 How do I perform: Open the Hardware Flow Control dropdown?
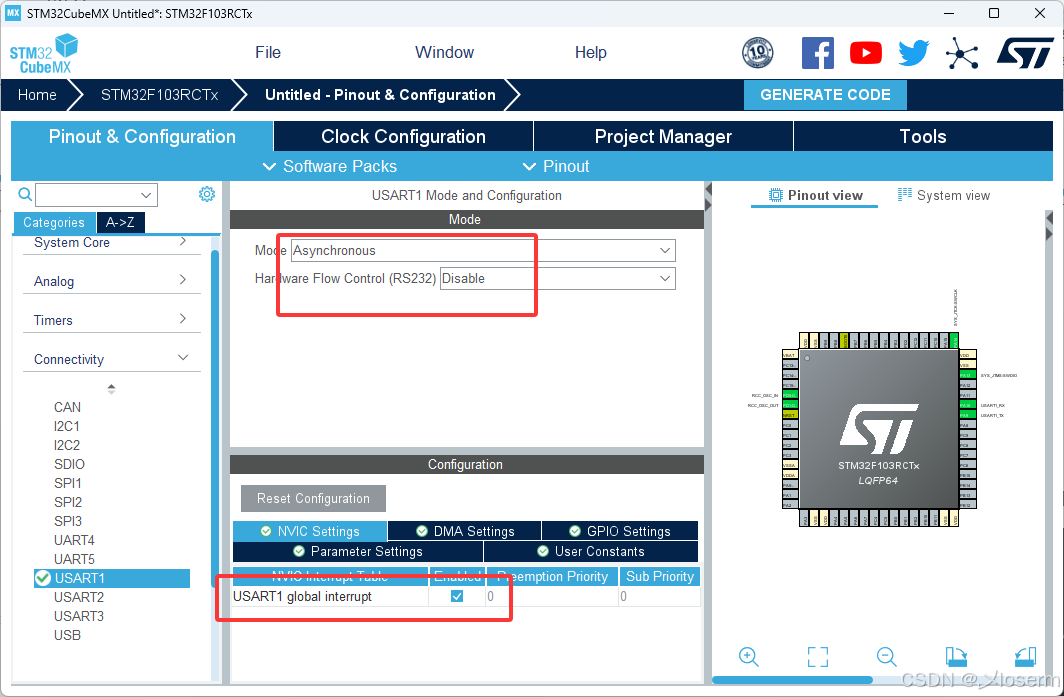tap(558, 278)
